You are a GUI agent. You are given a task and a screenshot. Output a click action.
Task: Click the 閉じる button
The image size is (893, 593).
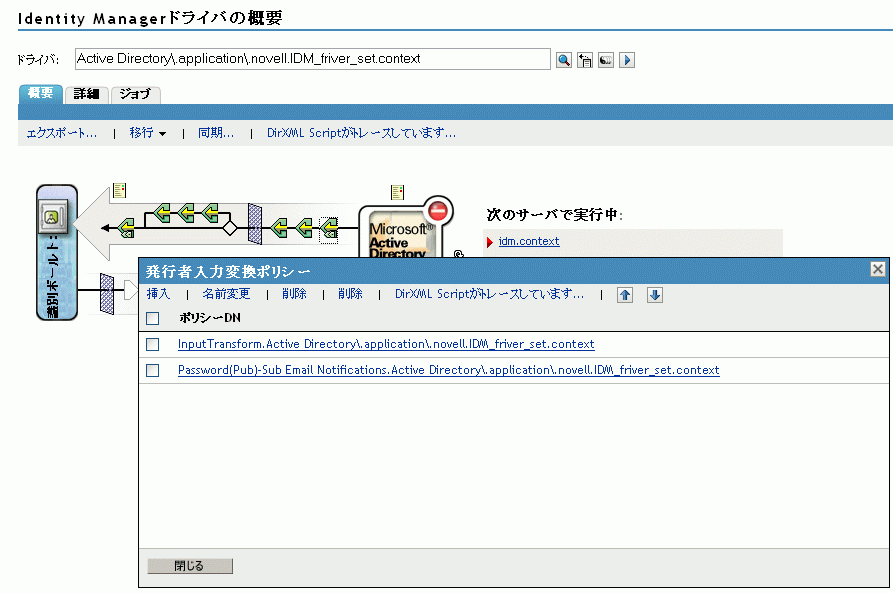point(190,566)
